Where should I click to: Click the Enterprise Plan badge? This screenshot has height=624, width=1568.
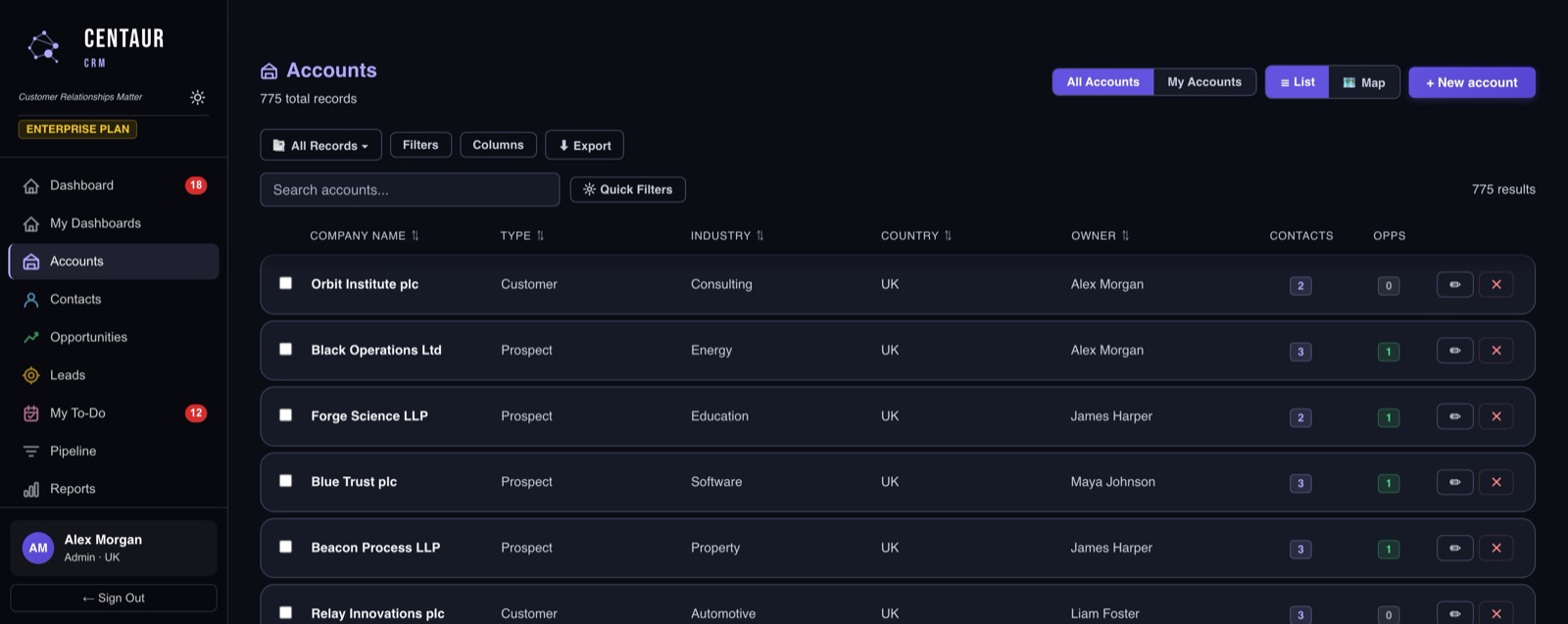pos(77,129)
